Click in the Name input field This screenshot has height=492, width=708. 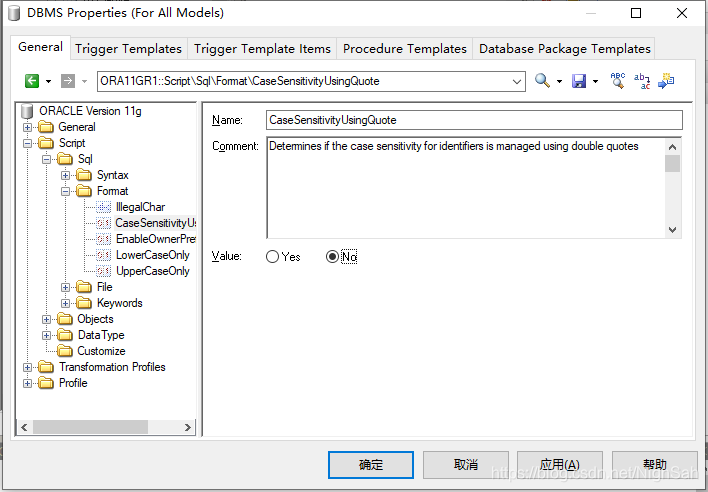(x=474, y=120)
